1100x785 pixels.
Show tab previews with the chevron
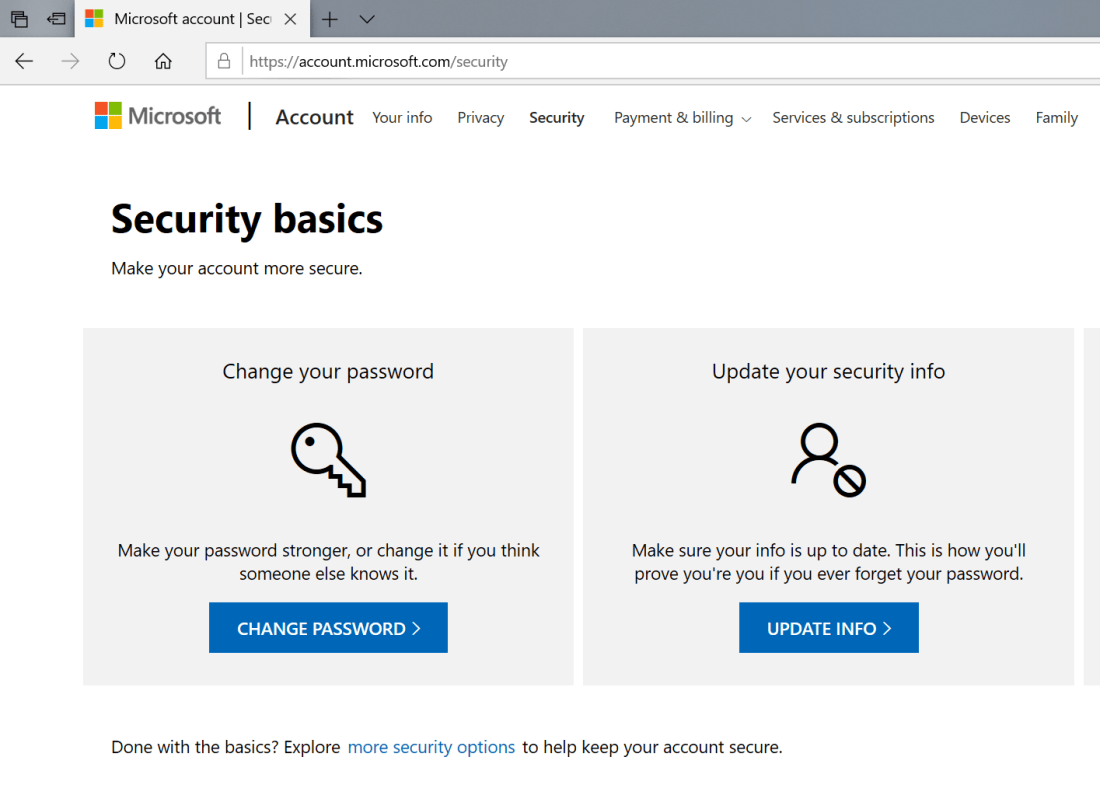click(367, 19)
